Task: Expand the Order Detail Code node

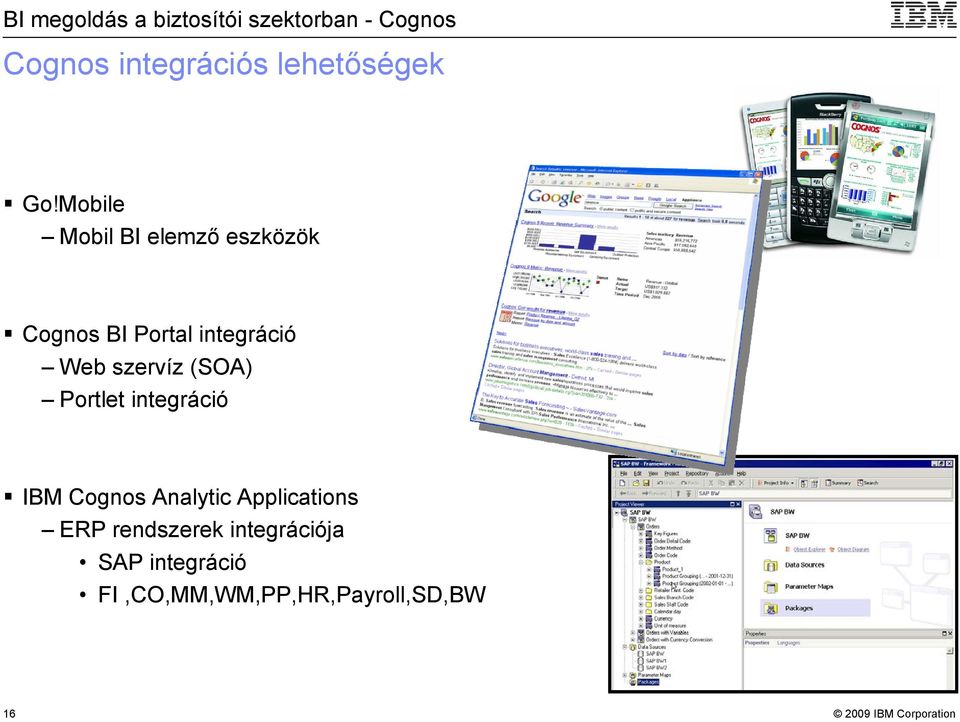Action: click(641, 541)
